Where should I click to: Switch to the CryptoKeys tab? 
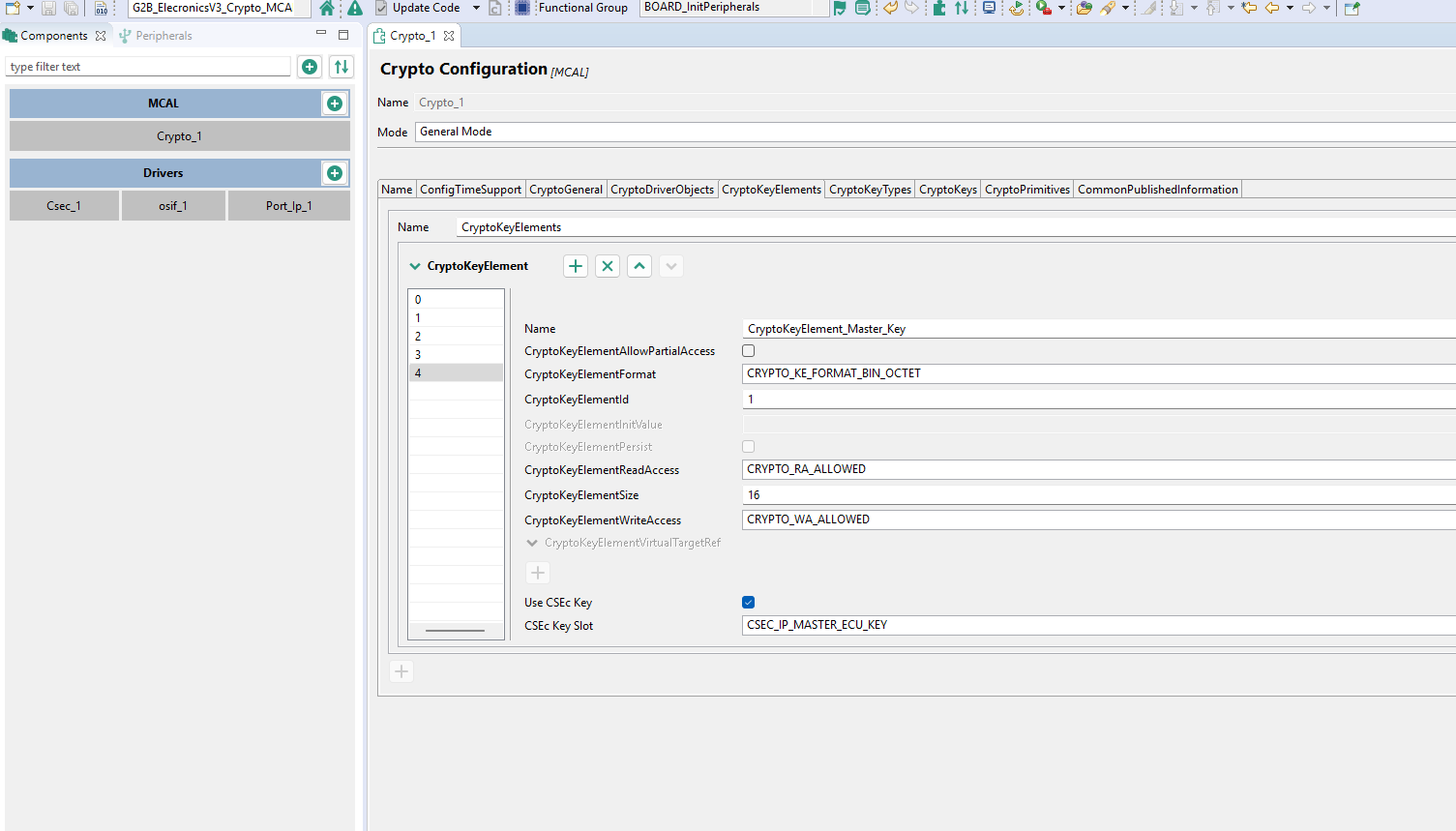(x=947, y=189)
